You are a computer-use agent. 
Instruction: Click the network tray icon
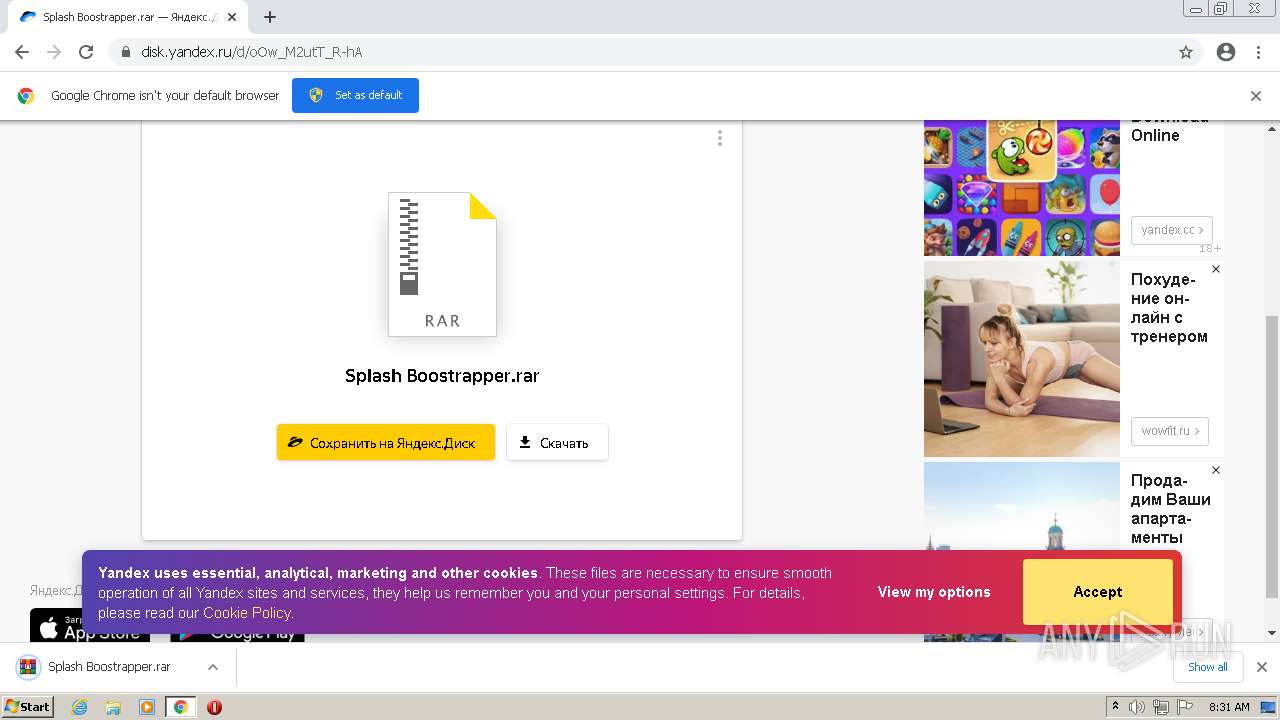(x=1161, y=707)
